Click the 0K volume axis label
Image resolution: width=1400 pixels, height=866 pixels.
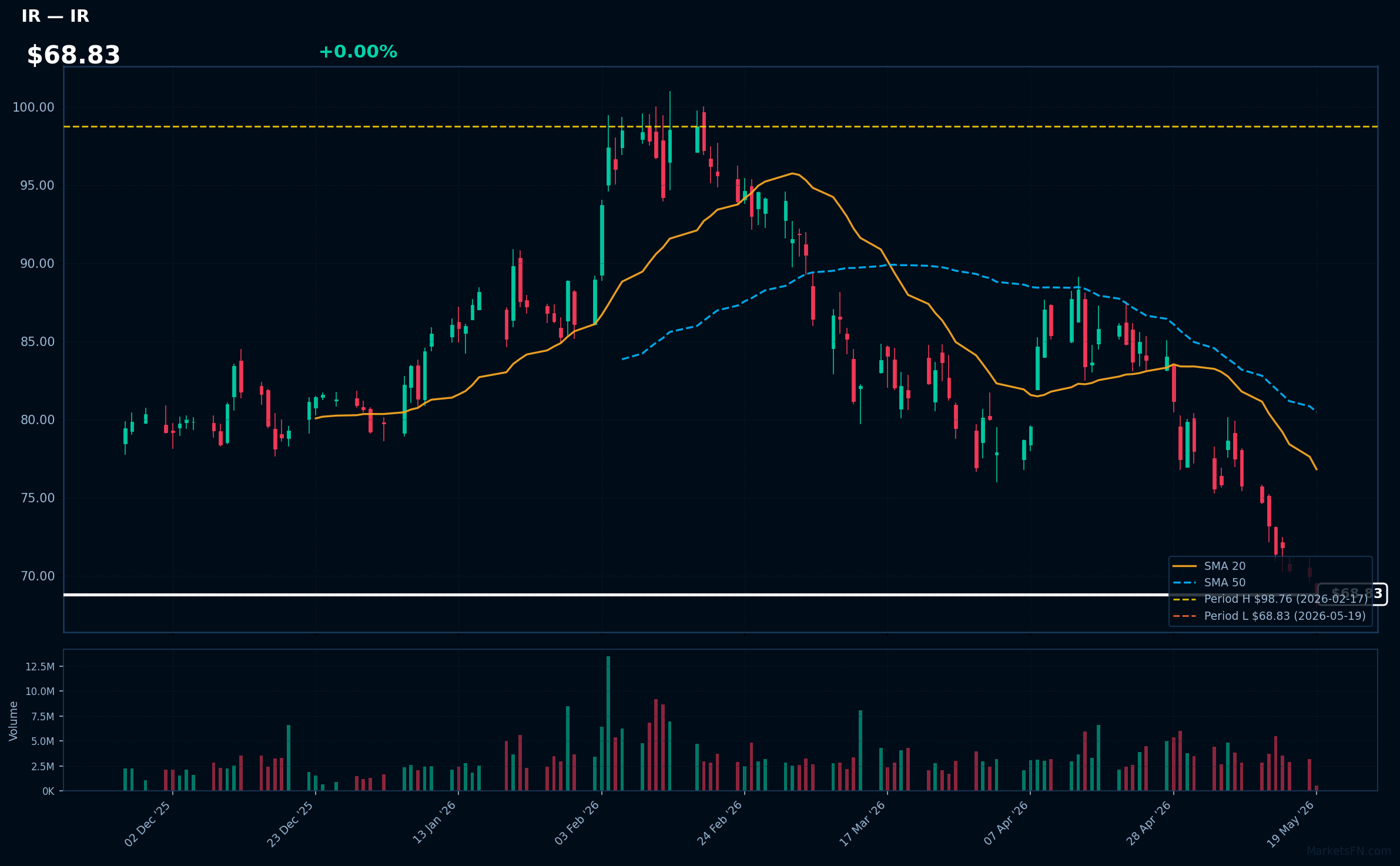coord(48,791)
